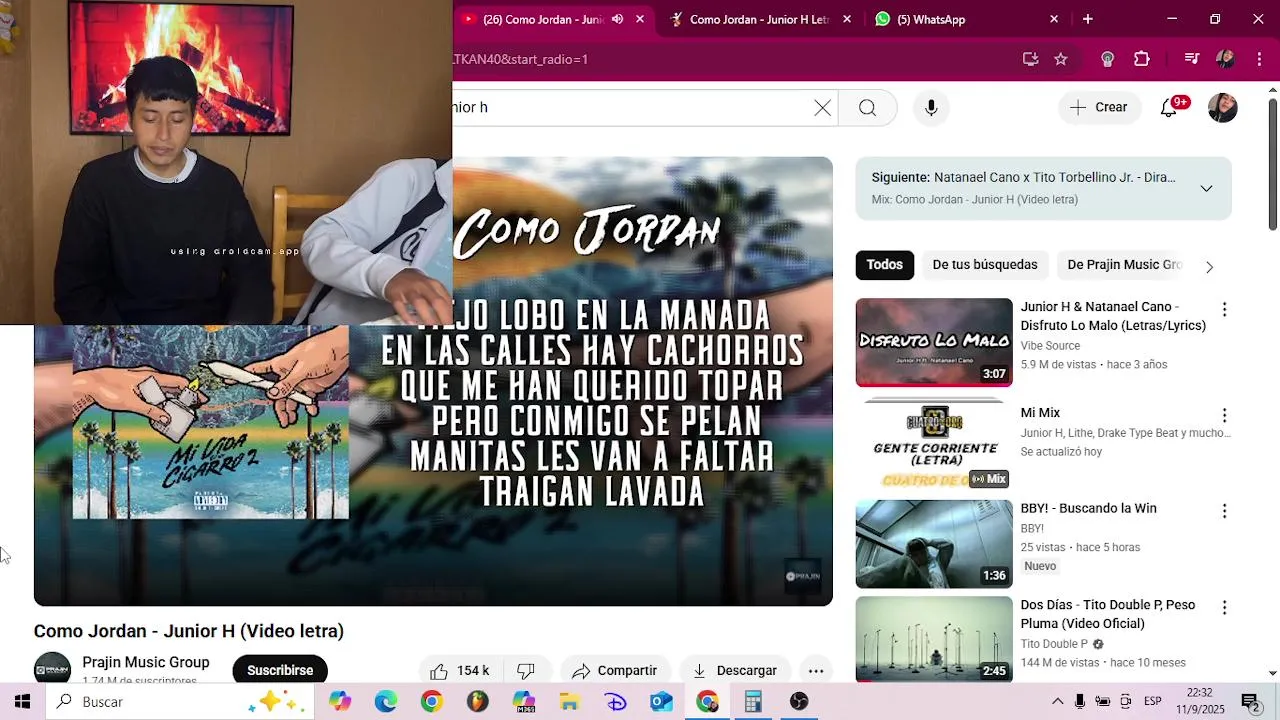1280x720 pixels.
Task: Open FL Studio from the taskbar
Action: click(477, 702)
